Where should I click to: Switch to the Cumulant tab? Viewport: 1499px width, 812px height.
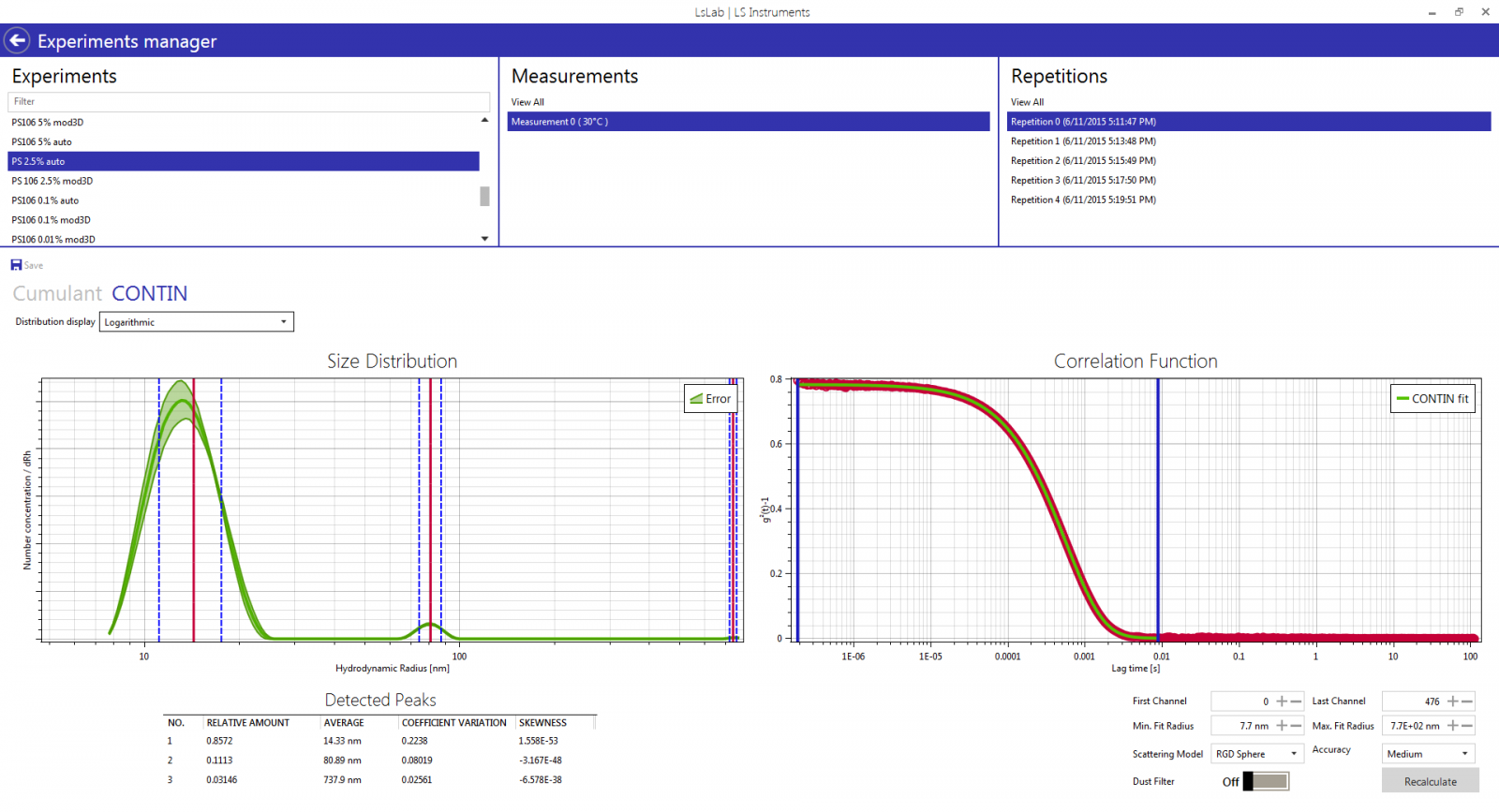[57, 293]
